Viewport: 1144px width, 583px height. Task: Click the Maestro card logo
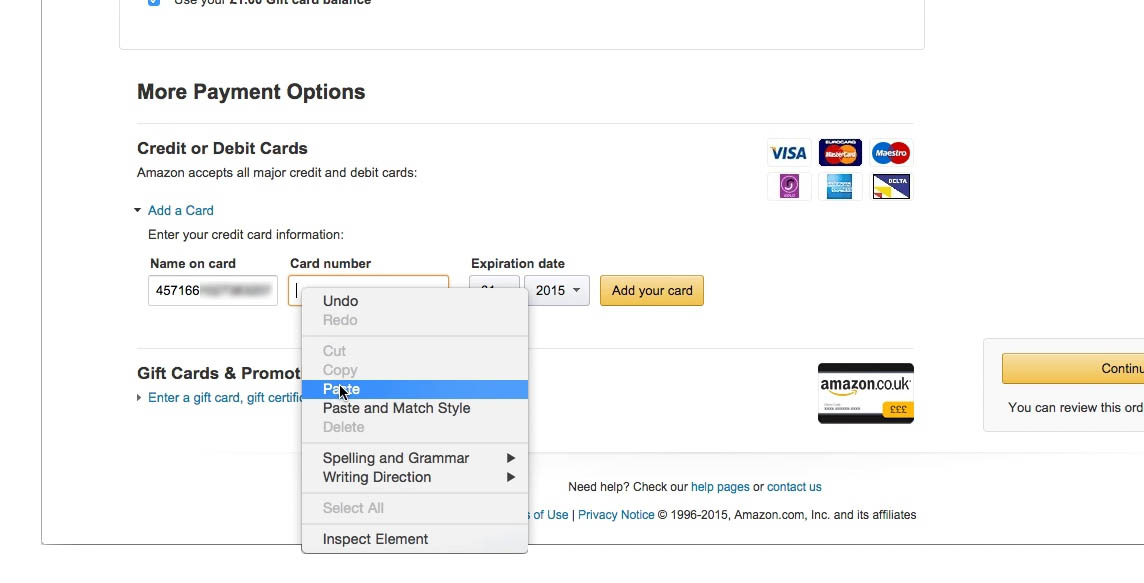(x=890, y=153)
